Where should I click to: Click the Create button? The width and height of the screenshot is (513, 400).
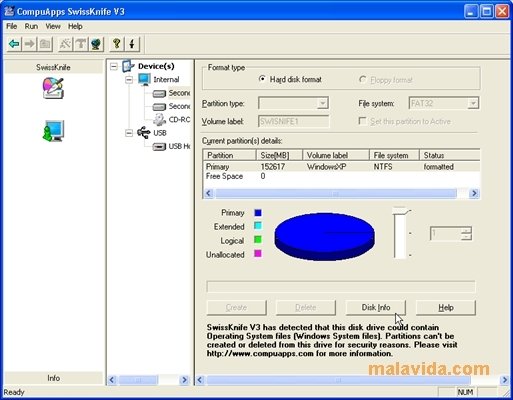(236, 307)
